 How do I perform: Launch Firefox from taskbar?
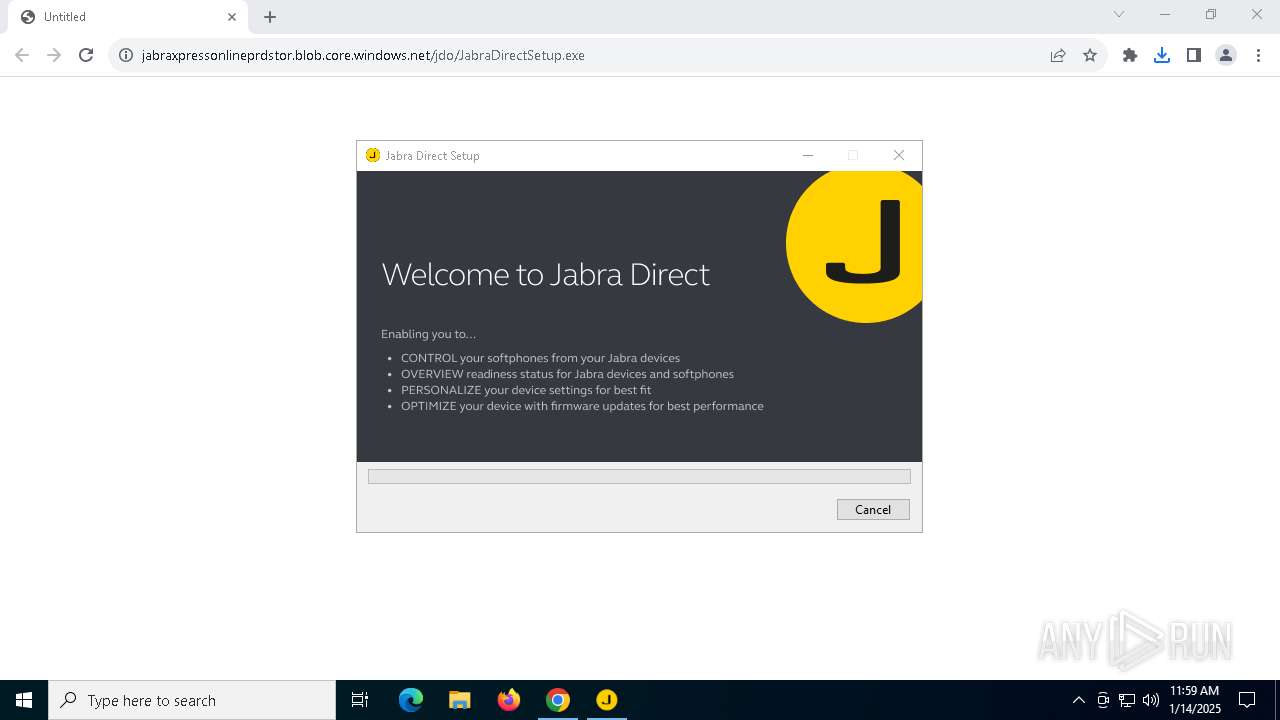coord(509,700)
